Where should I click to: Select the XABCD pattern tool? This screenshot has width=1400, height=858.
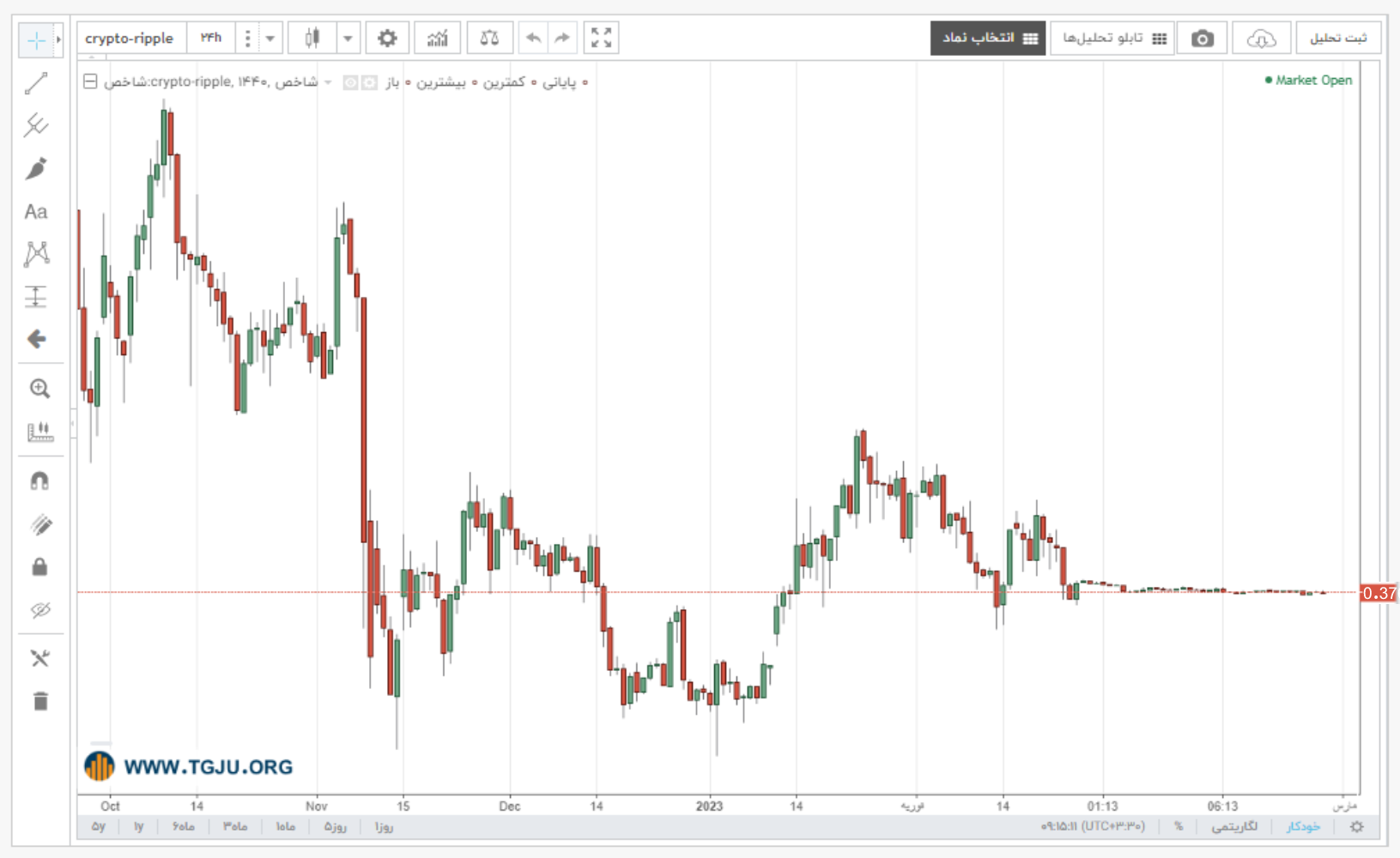pos(36,253)
